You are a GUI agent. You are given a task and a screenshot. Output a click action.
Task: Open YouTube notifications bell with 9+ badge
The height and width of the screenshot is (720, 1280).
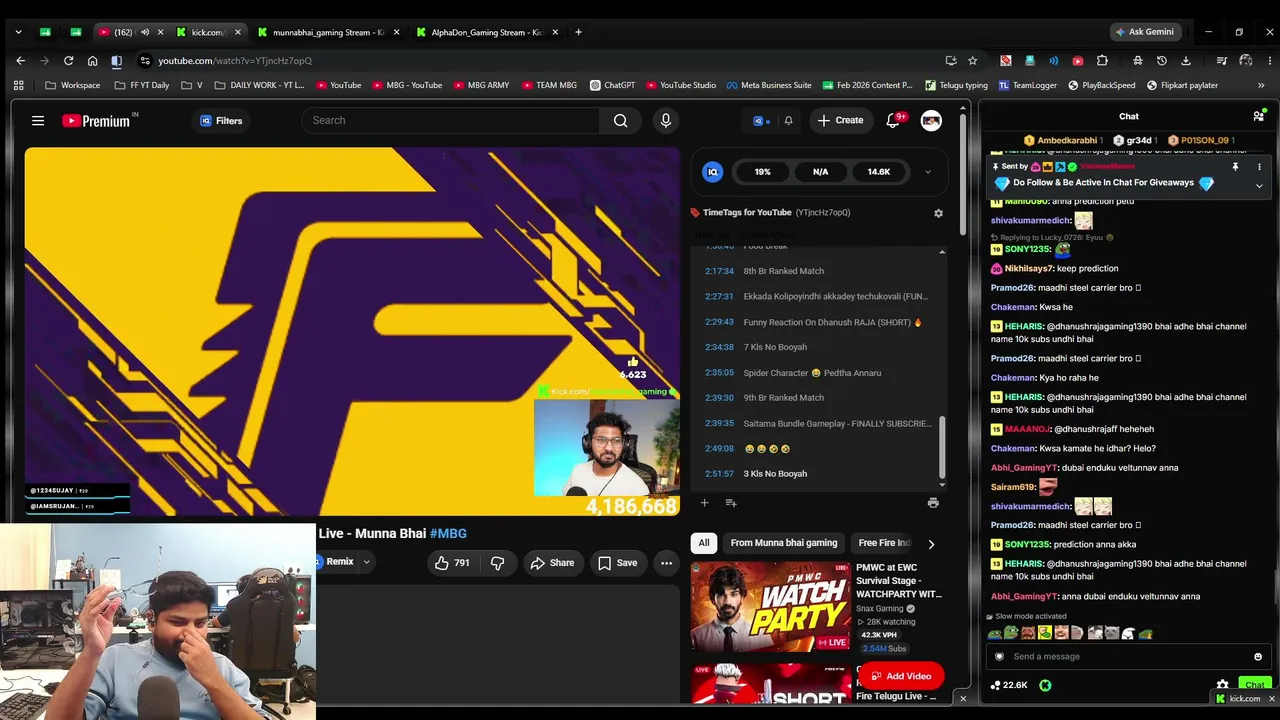point(893,121)
